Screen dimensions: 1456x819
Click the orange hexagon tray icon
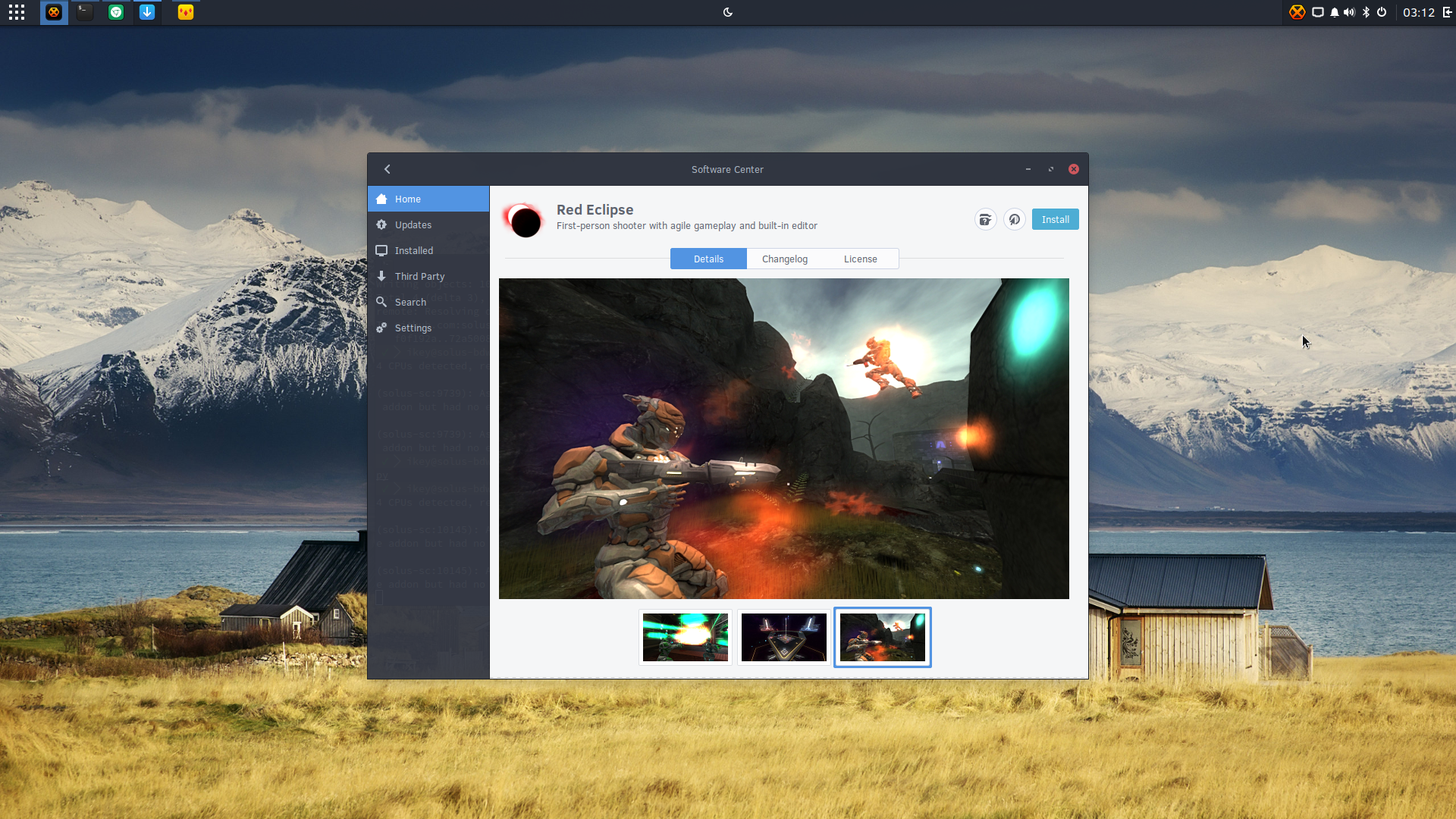tap(1298, 12)
